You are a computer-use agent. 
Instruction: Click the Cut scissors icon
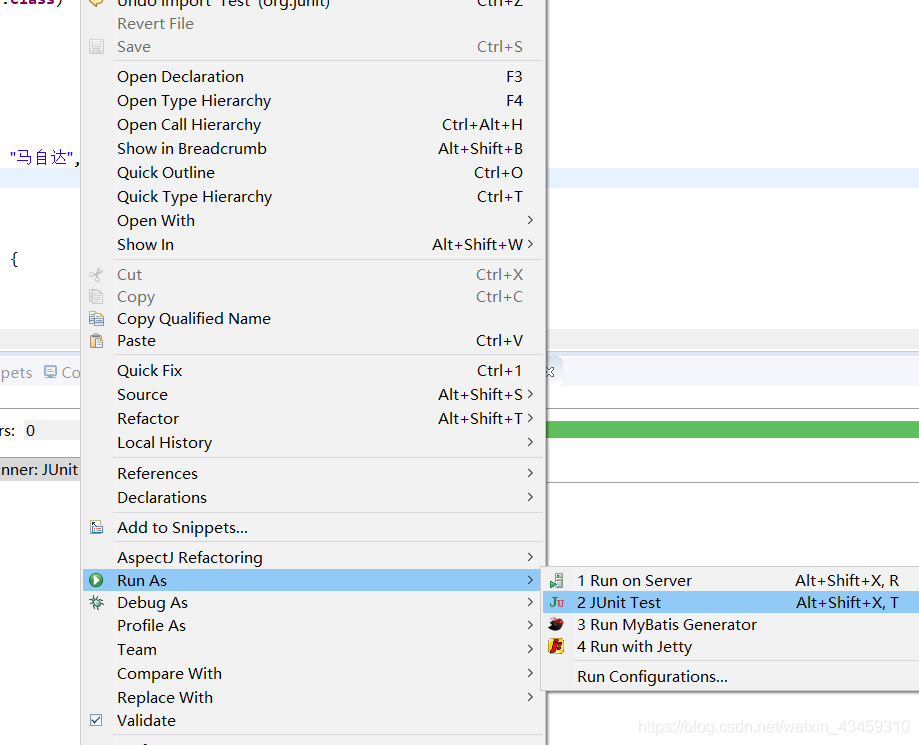point(96,274)
